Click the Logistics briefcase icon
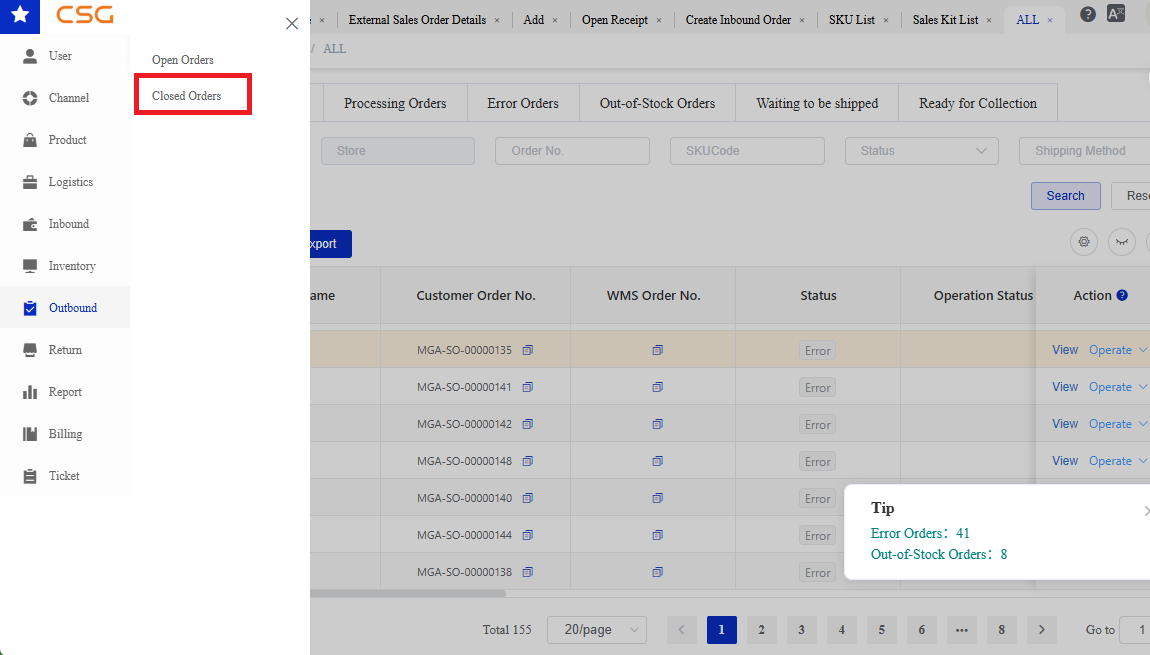Image resolution: width=1150 pixels, height=655 pixels. coord(29,182)
